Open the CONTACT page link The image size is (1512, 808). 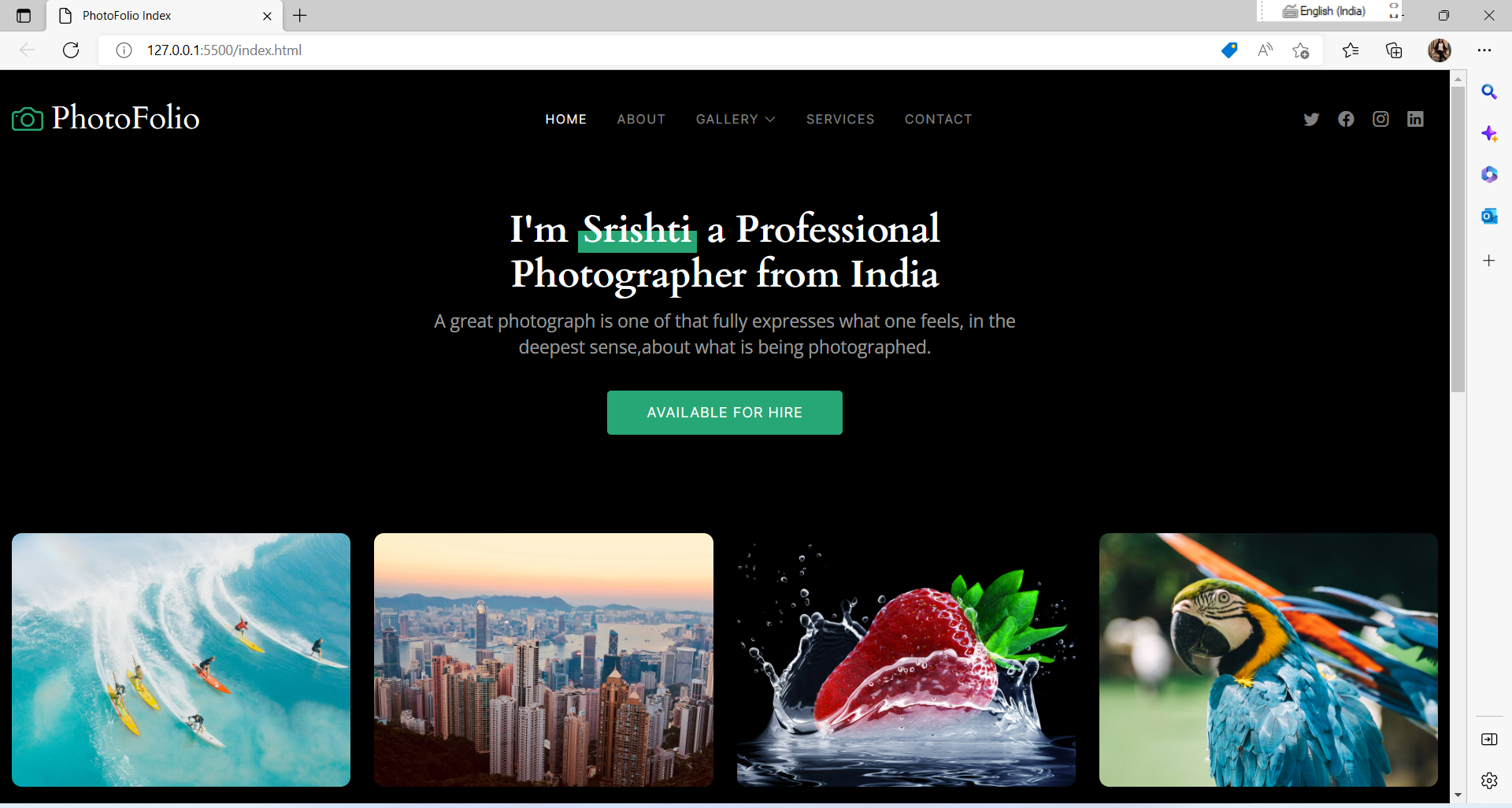pyautogui.click(x=938, y=119)
